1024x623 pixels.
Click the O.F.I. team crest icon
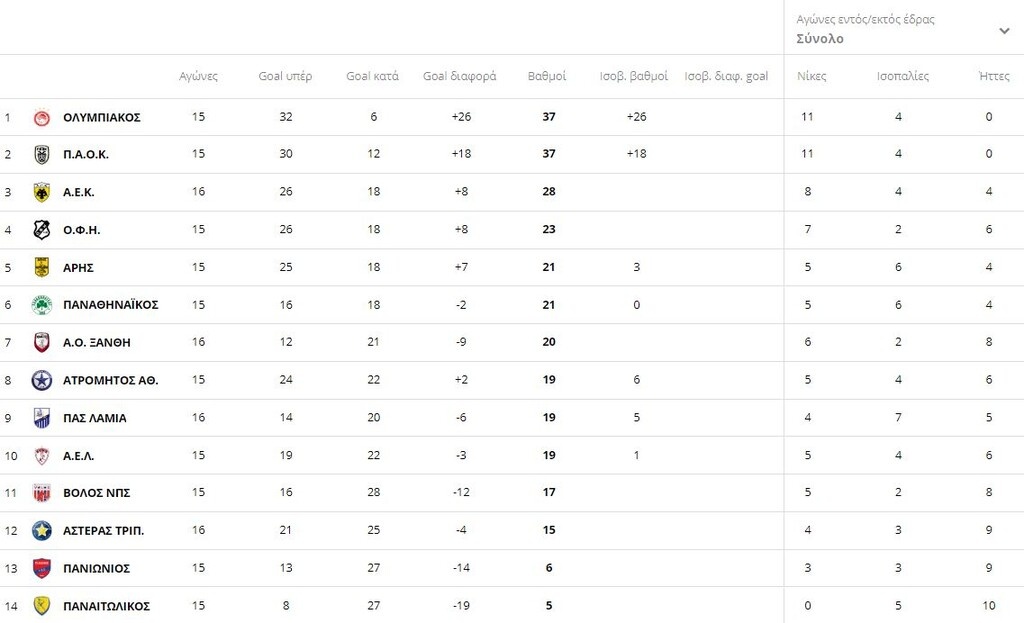pyautogui.click(x=41, y=230)
